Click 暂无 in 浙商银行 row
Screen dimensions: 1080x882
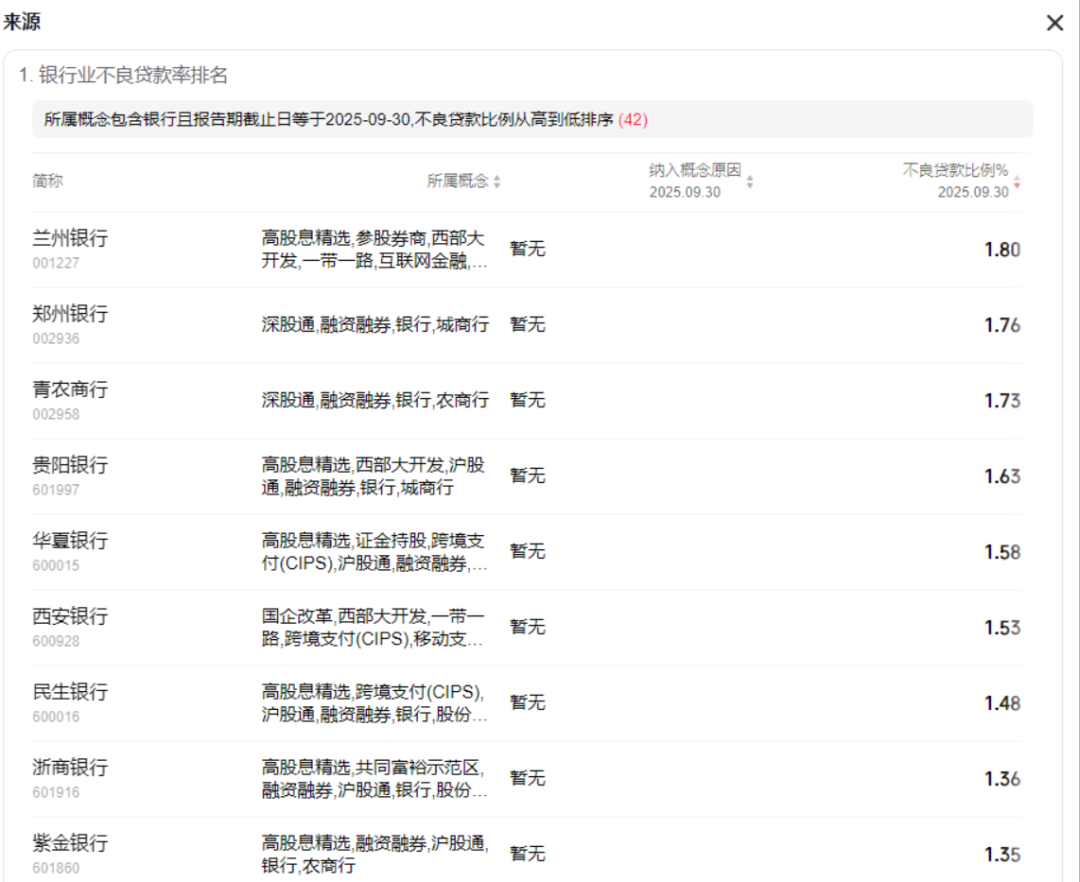click(528, 779)
